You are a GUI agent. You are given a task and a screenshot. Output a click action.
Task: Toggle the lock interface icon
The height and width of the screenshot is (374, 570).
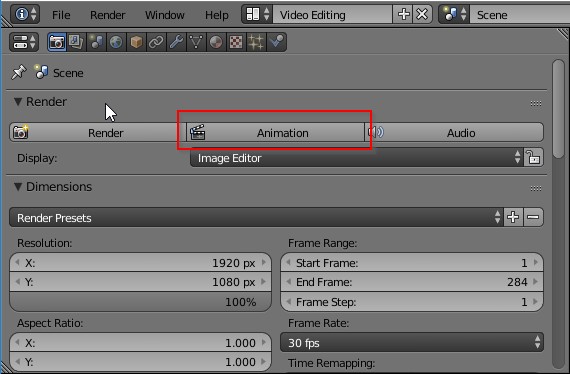(x=534, y=158)
